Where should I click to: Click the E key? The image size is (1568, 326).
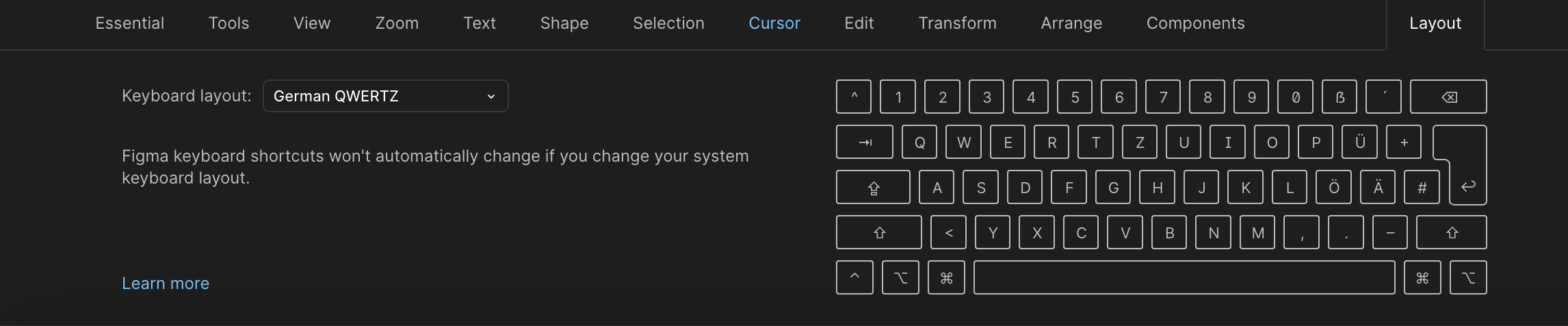click(1008, 142)
